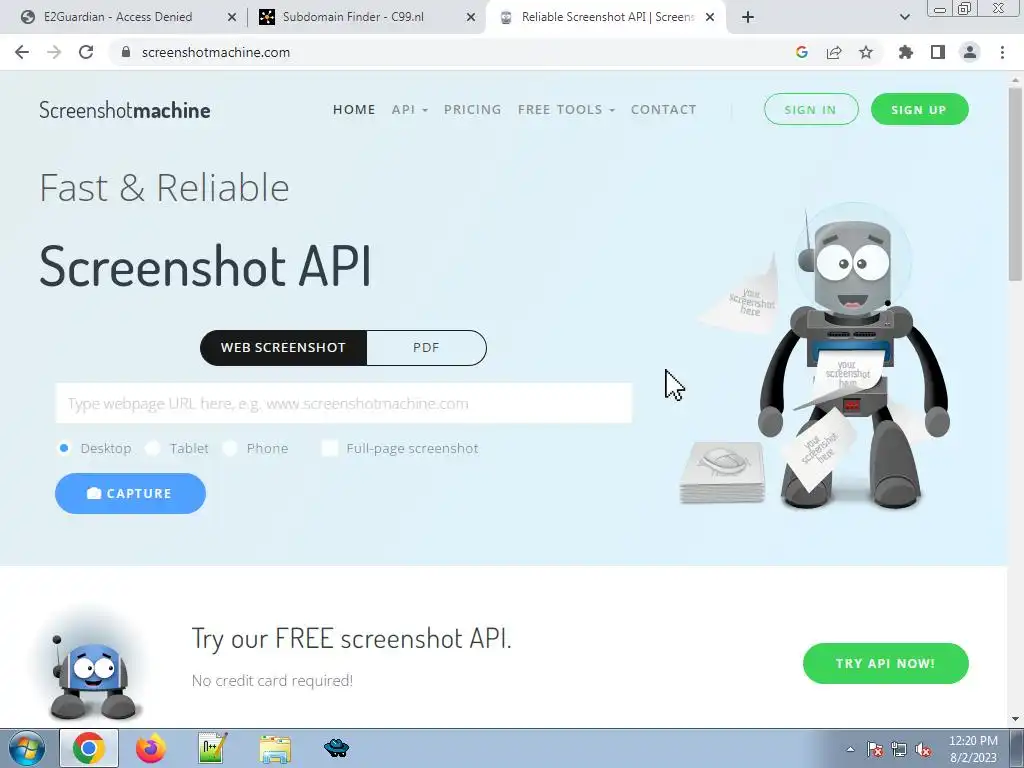
Task: Click the SIGN UP button
Action: click(x=920, y=109)
